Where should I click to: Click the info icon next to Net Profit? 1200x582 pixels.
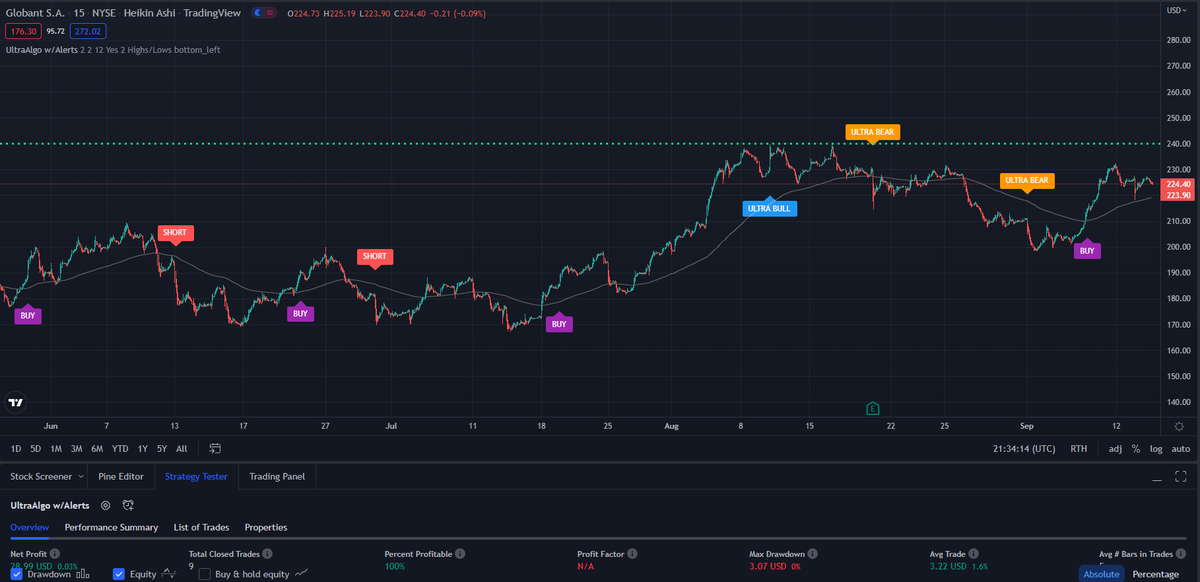pyautogui.click(x=54, y=553)
